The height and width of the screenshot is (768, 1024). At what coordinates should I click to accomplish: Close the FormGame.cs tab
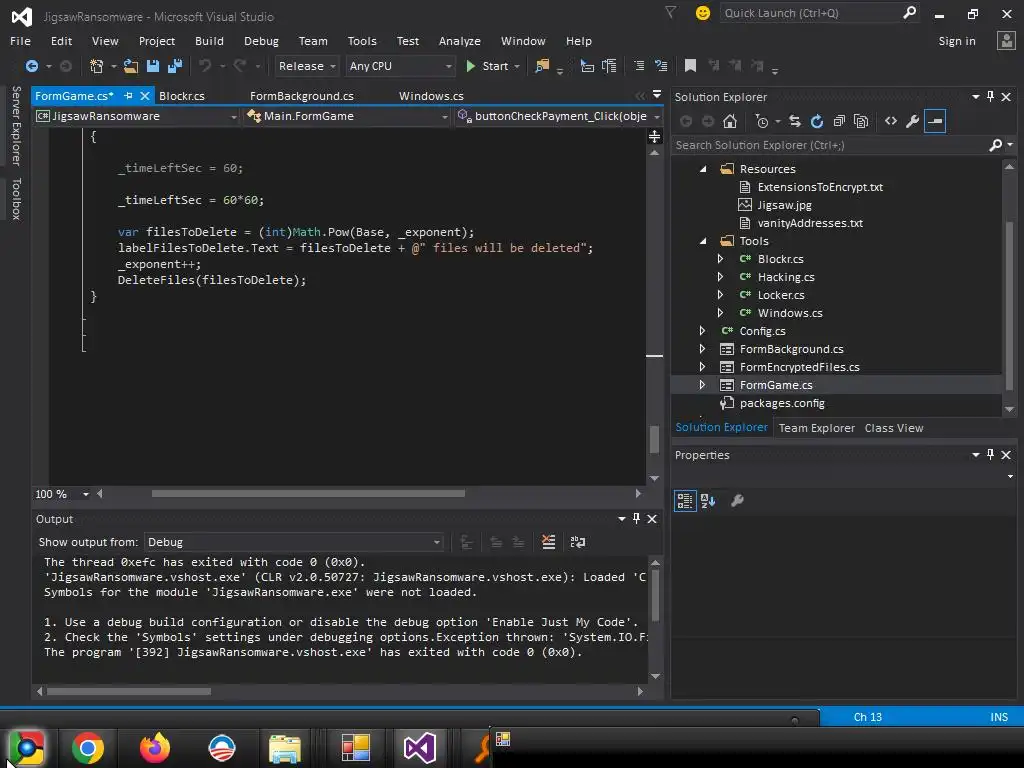coord(145,96)
